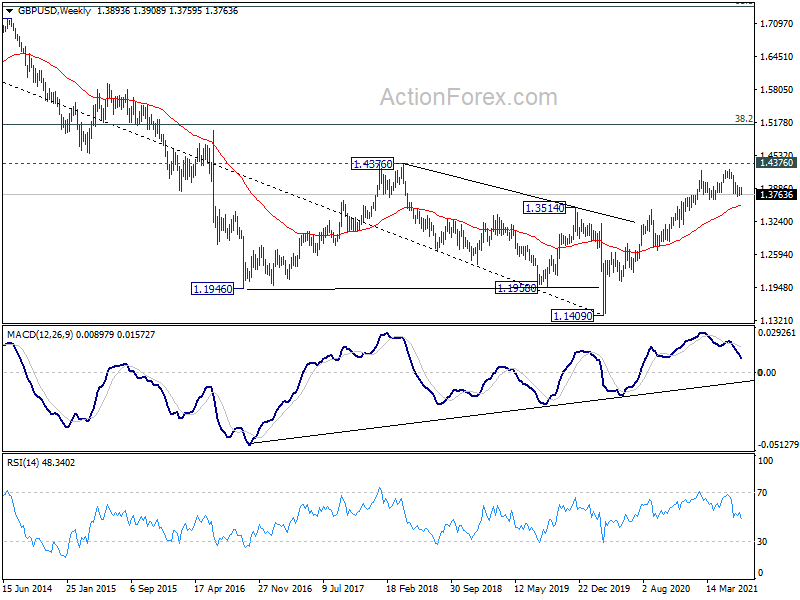
Task: Select the 1.43760 price label box
Action: [372, 164]
